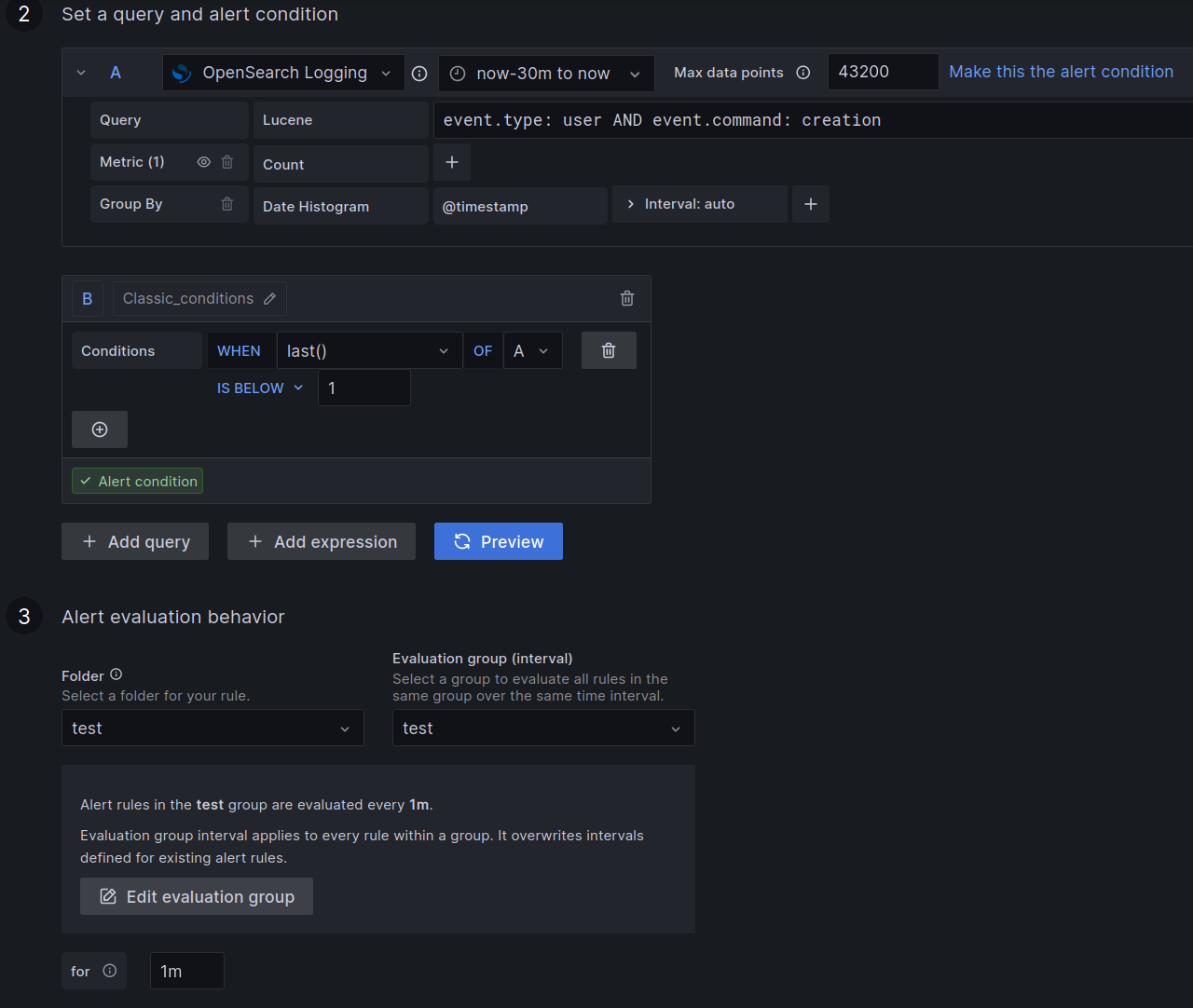This screenshot has width=1193, height=1008.
Task: Click the Lucene query text field
Action: click(x=811, y=120)
